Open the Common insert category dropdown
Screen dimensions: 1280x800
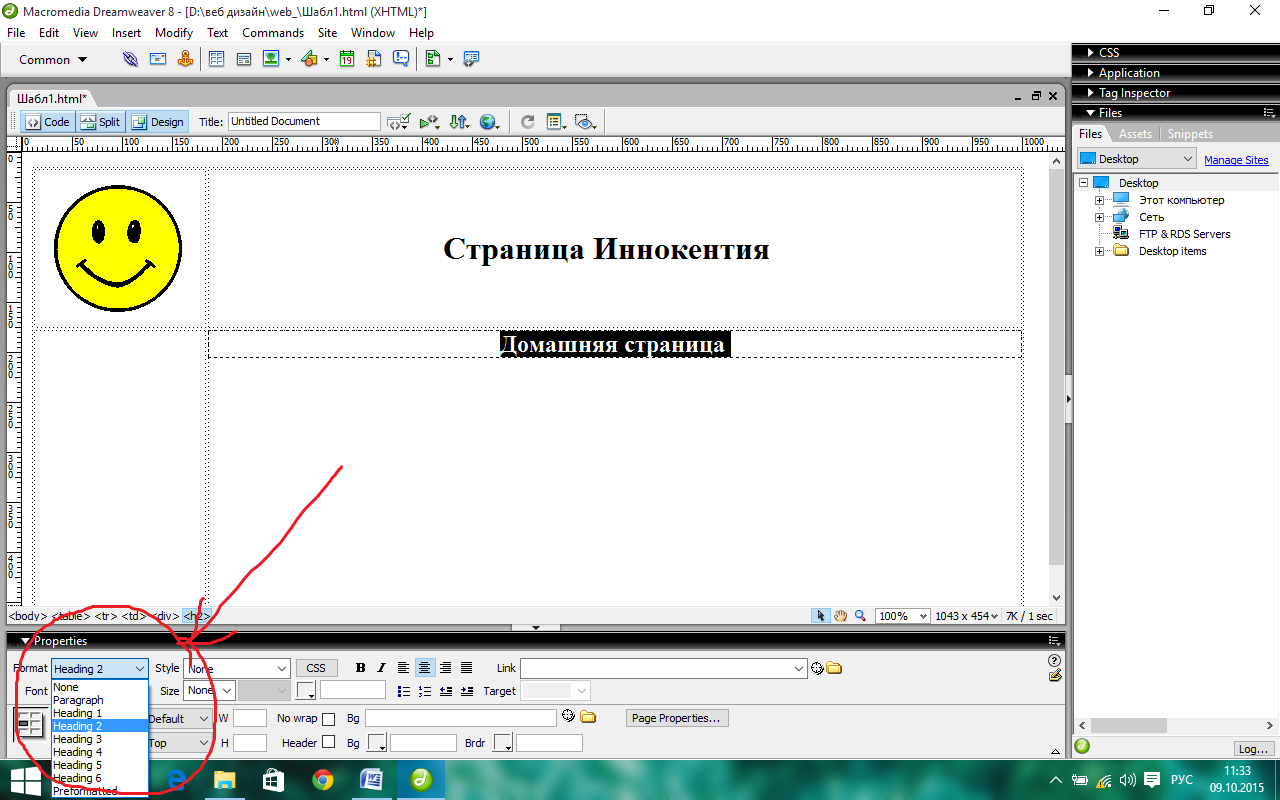53,60
